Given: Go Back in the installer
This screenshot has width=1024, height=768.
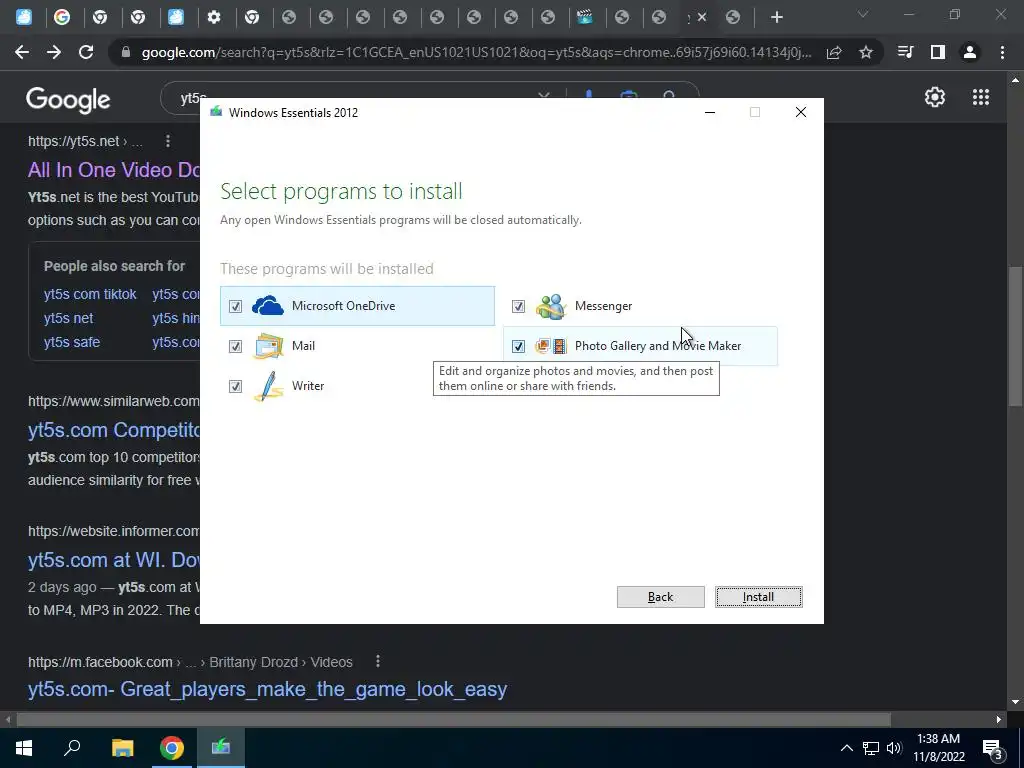Looking at the screenshot, I should point(660,597).
